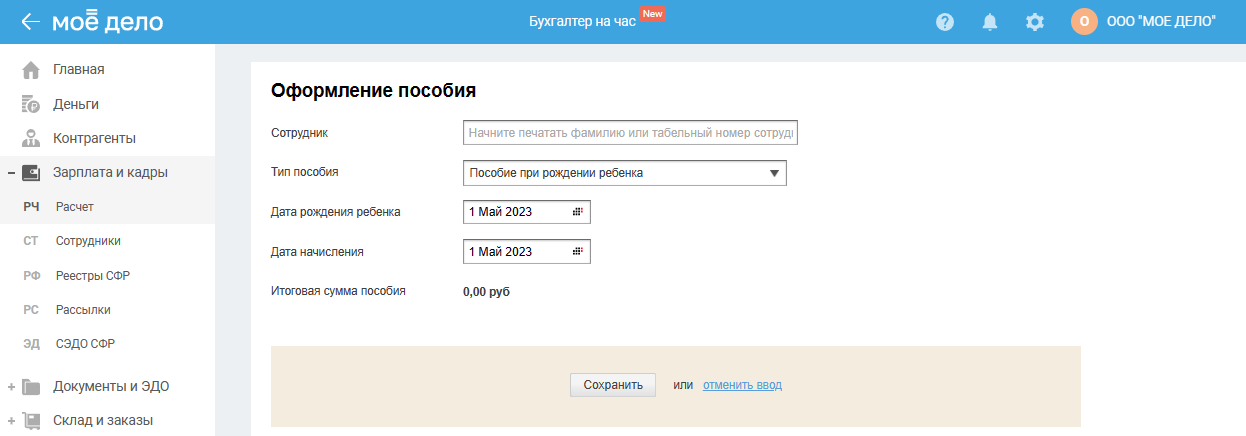Viewport: 1246px width, 436px height.
Task: Open the Деньги section
Action: [x=76, y=104]
